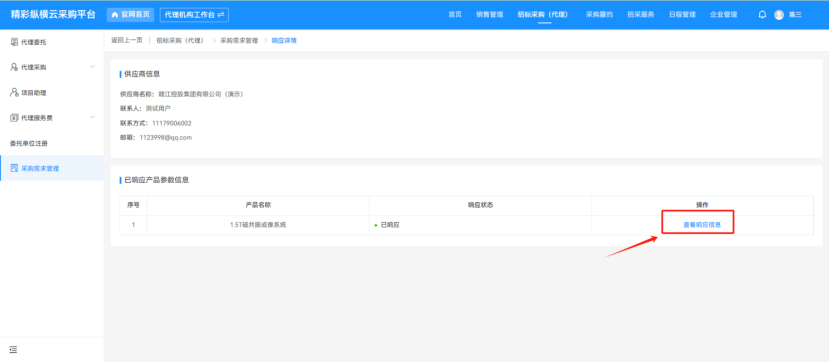The image size is (829, 362).
Task: Click the platform title 精彩纵横云采购平台
Action: coord(53,15)
